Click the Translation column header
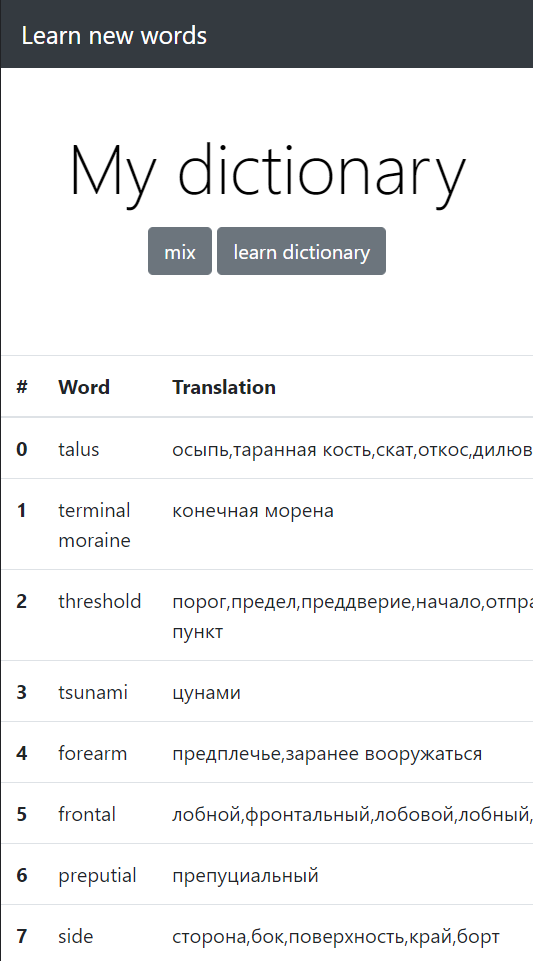Image resolution: width=533 pixels, height=961 pixels. tap(224, 387)
